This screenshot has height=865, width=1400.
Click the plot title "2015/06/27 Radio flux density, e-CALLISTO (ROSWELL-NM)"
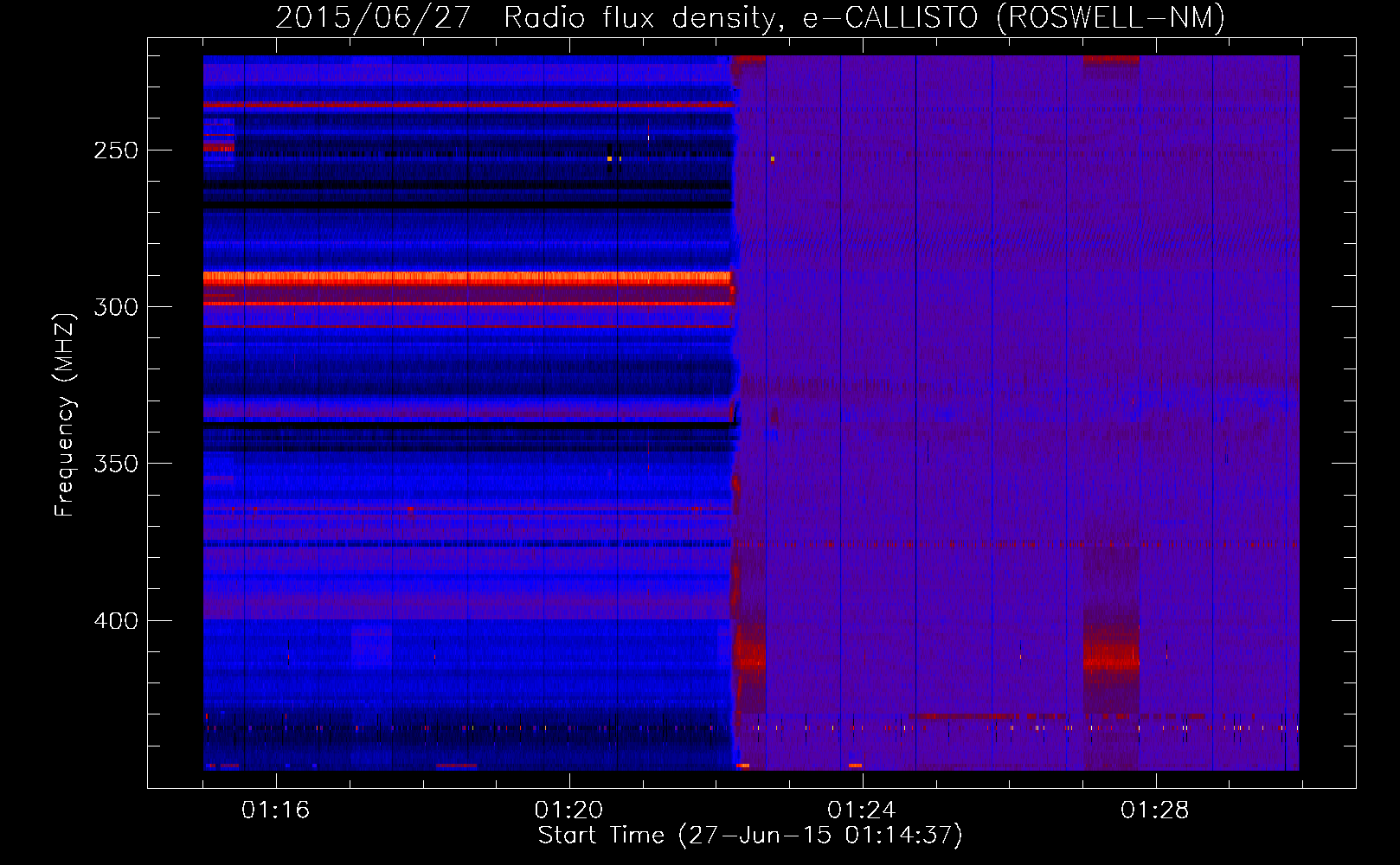[x=750, y=17]
